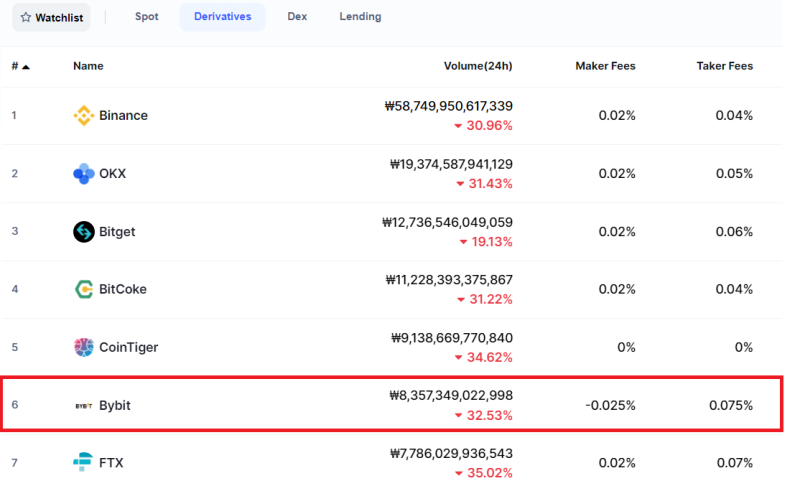Open the Watchlist button
This screenshot has height=491, width=800.
point(51,17)
